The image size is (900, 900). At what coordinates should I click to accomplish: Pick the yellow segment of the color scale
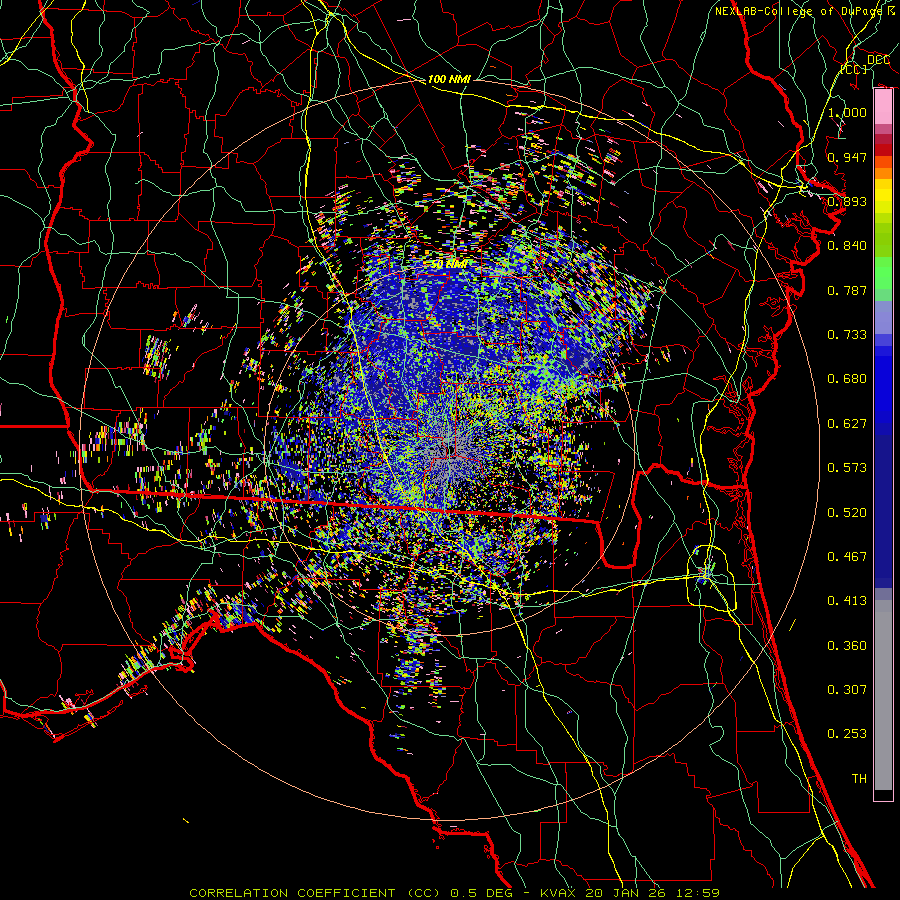883,196
